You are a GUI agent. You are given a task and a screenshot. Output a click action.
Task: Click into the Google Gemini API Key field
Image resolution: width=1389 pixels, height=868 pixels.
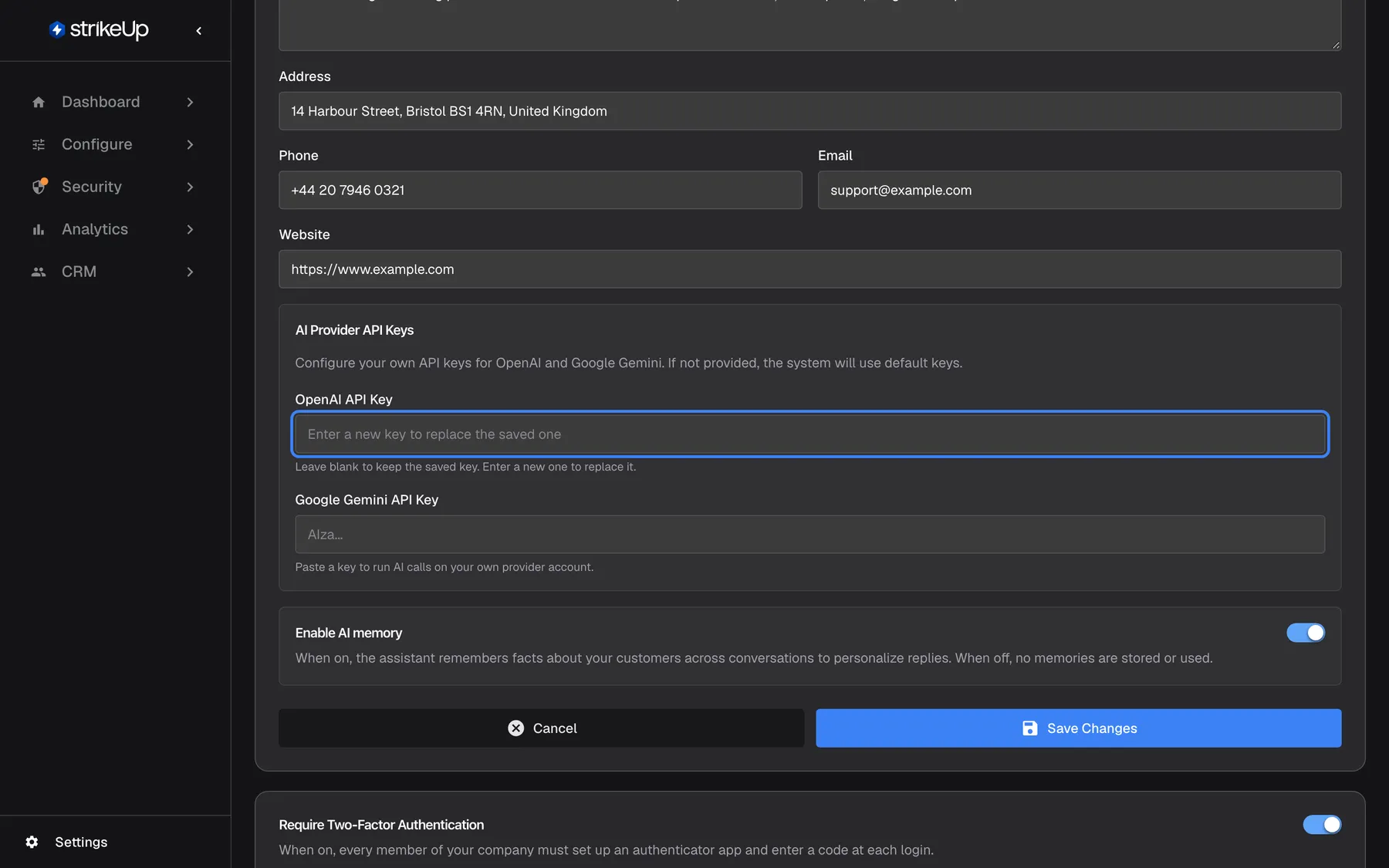(x=809, y=535)
